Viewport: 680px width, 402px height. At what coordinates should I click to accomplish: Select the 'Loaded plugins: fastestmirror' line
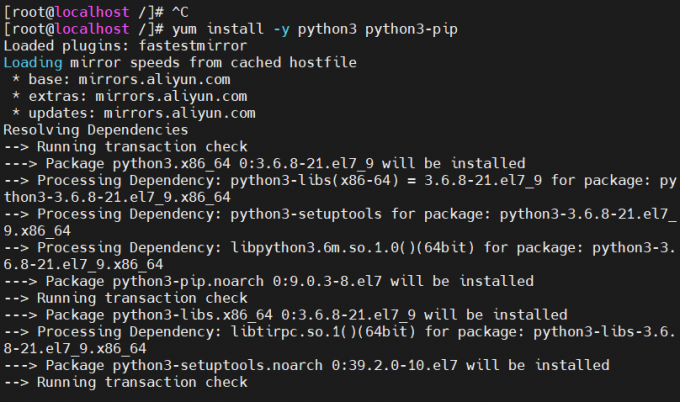click(125, 46)
